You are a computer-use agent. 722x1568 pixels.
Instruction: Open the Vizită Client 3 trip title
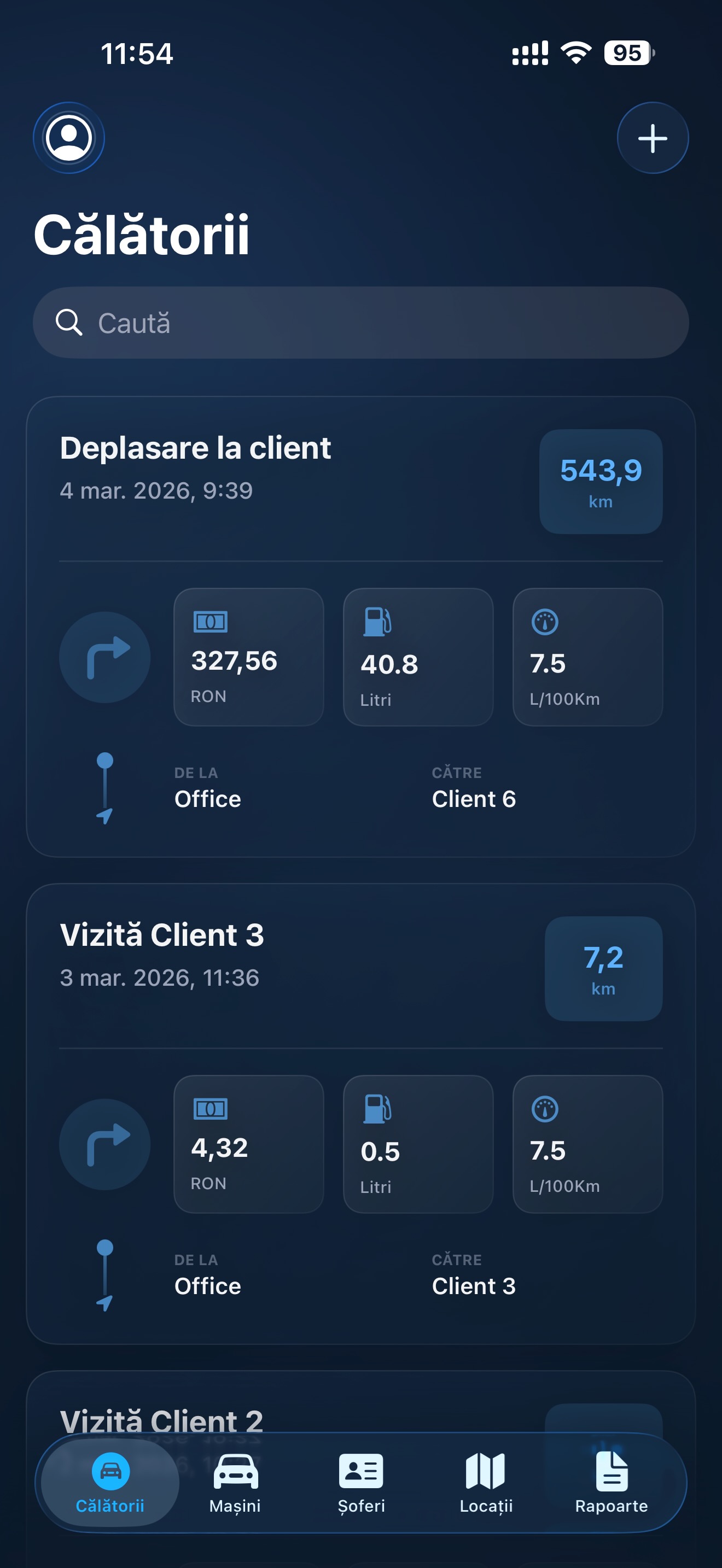(162, 935)
